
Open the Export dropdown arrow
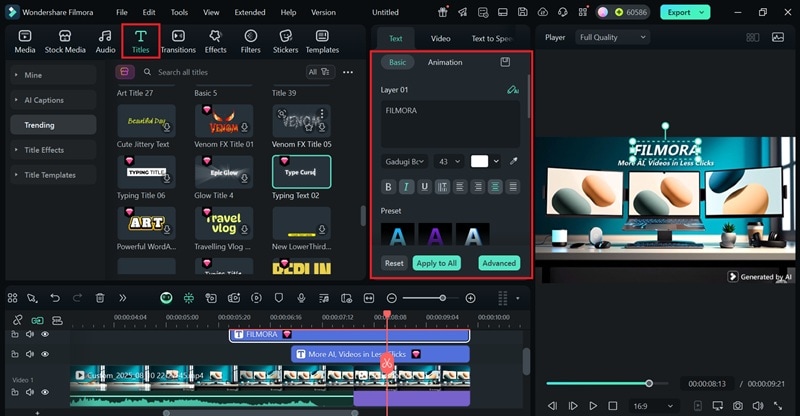(x=702, y=12)
